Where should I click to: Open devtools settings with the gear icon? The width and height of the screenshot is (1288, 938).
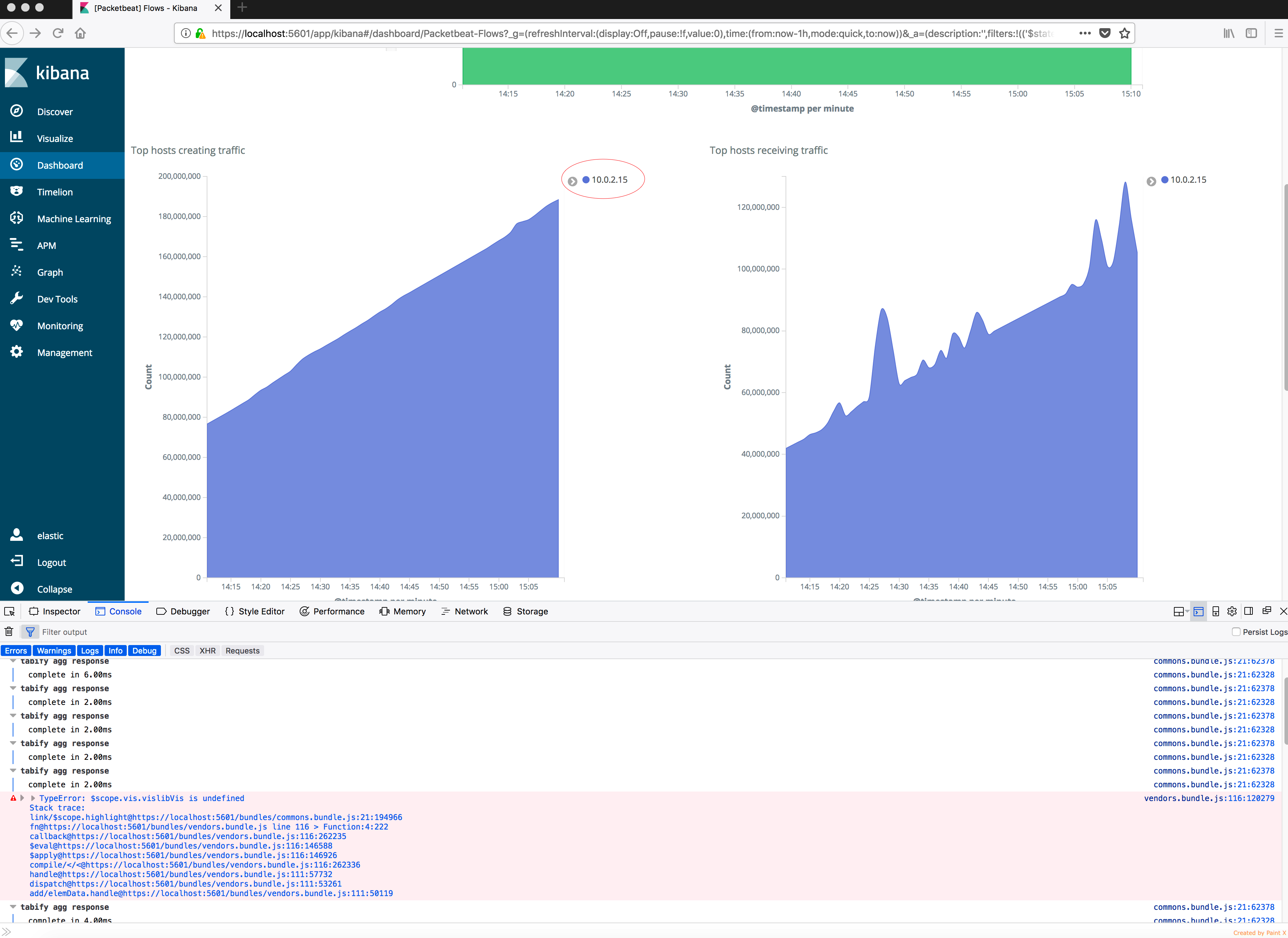tap(1232, 612)
